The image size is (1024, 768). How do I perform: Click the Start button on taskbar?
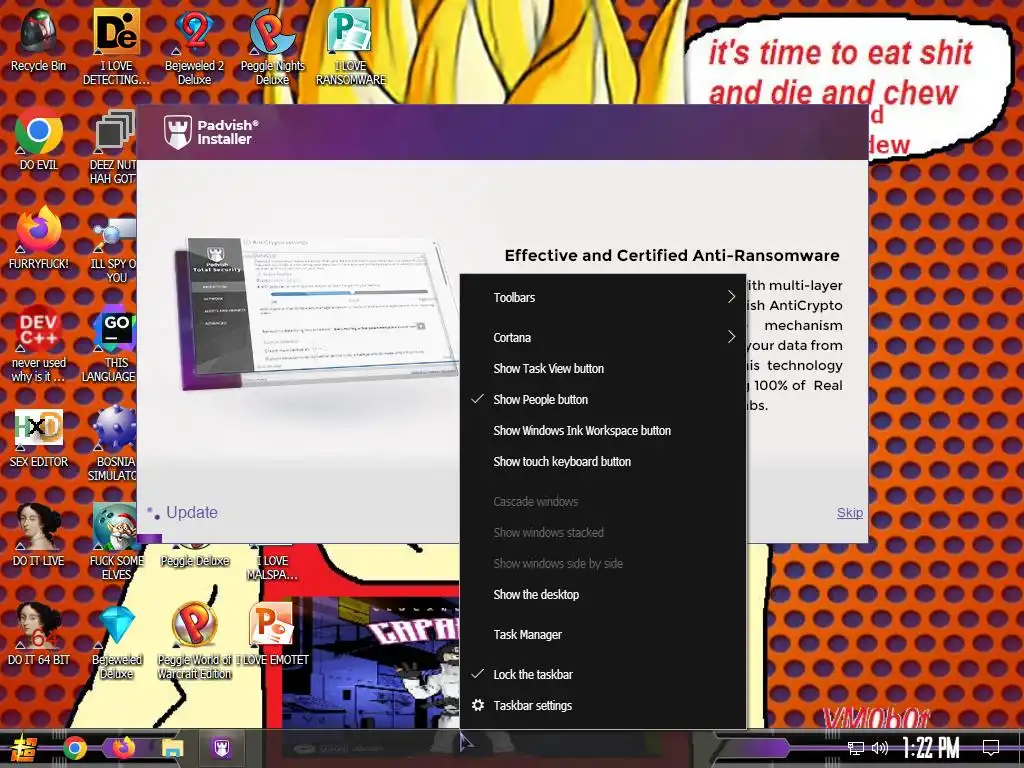tap(23, 748)
